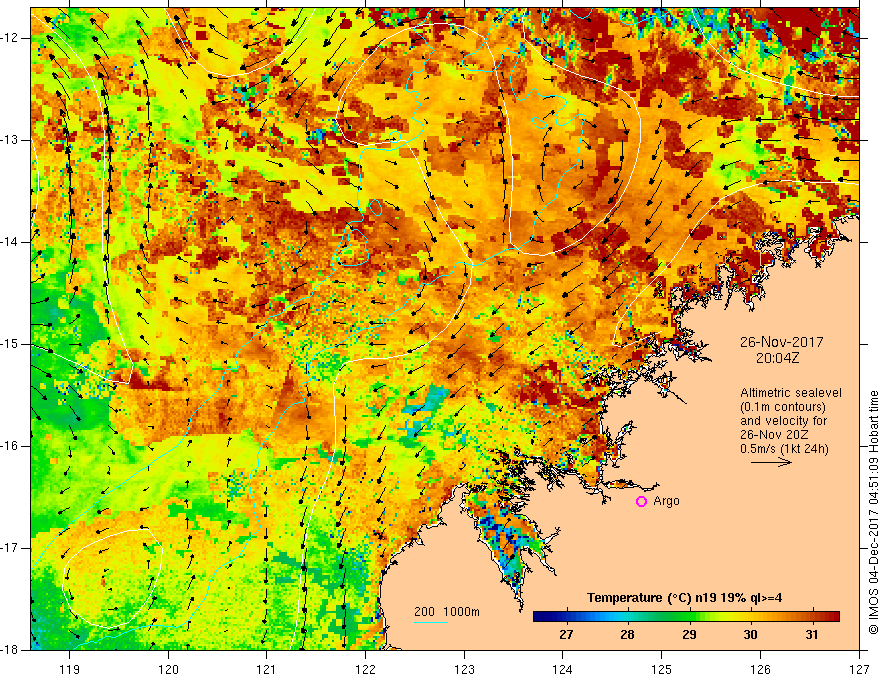Click the magenta Argo float marker
This screenshot has height=680, width=880.
pyautogui.click(x=641, y=502)
